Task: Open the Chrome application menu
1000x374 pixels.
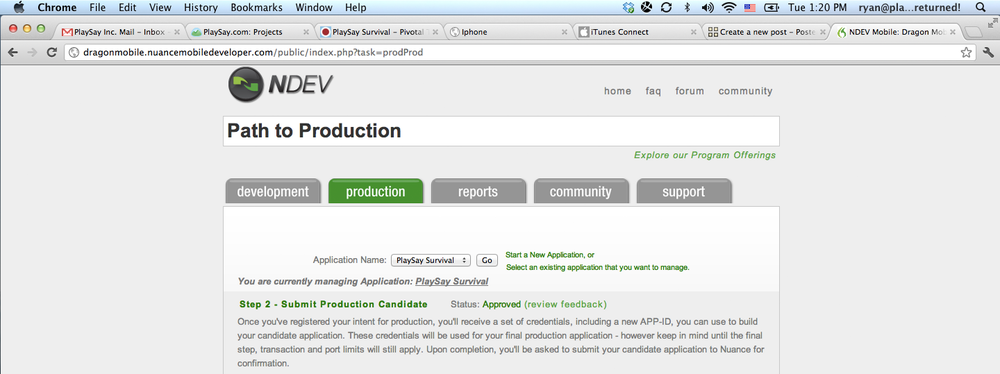Action: [57, 8]
